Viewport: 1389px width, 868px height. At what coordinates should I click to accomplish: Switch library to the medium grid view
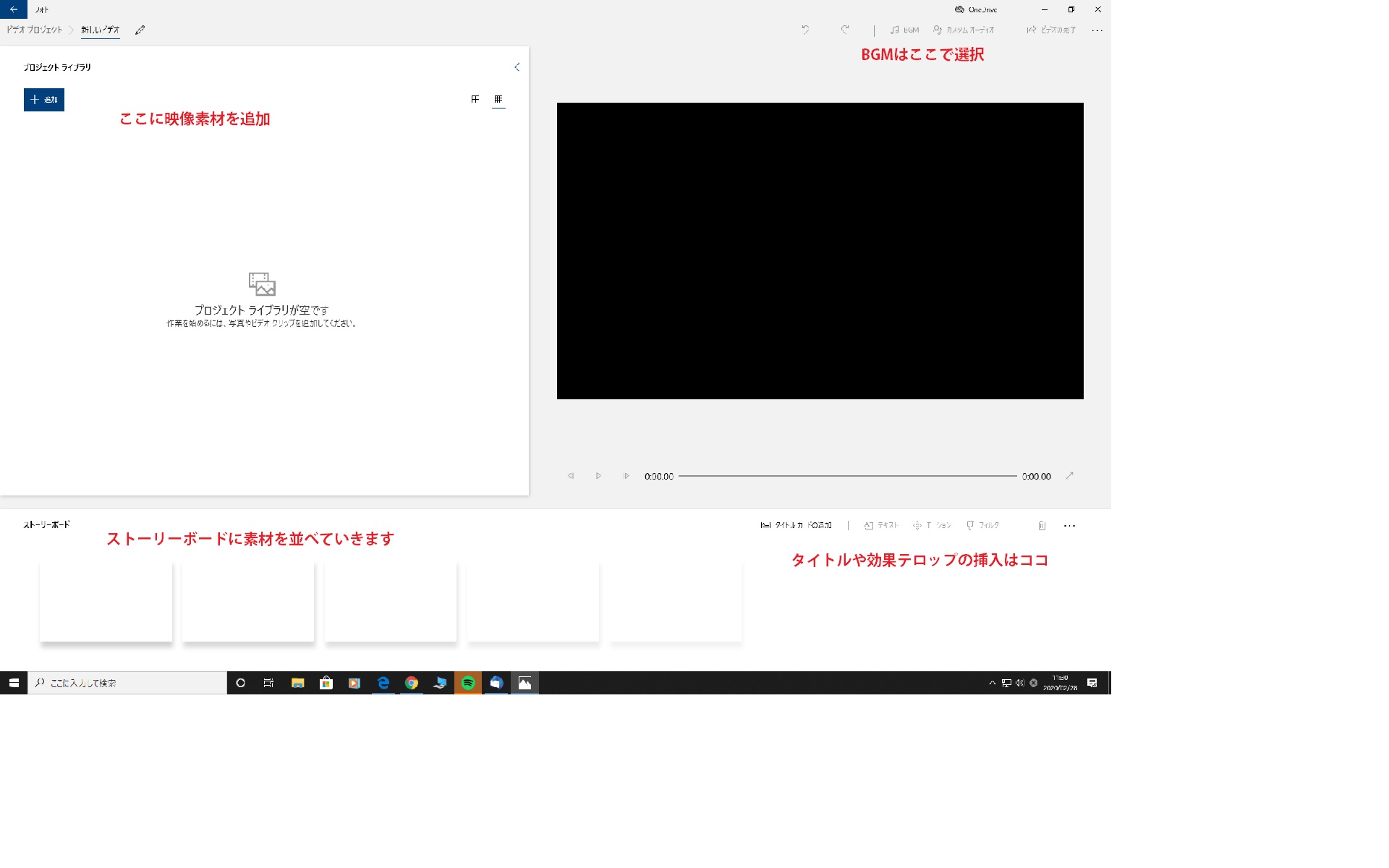475,99
